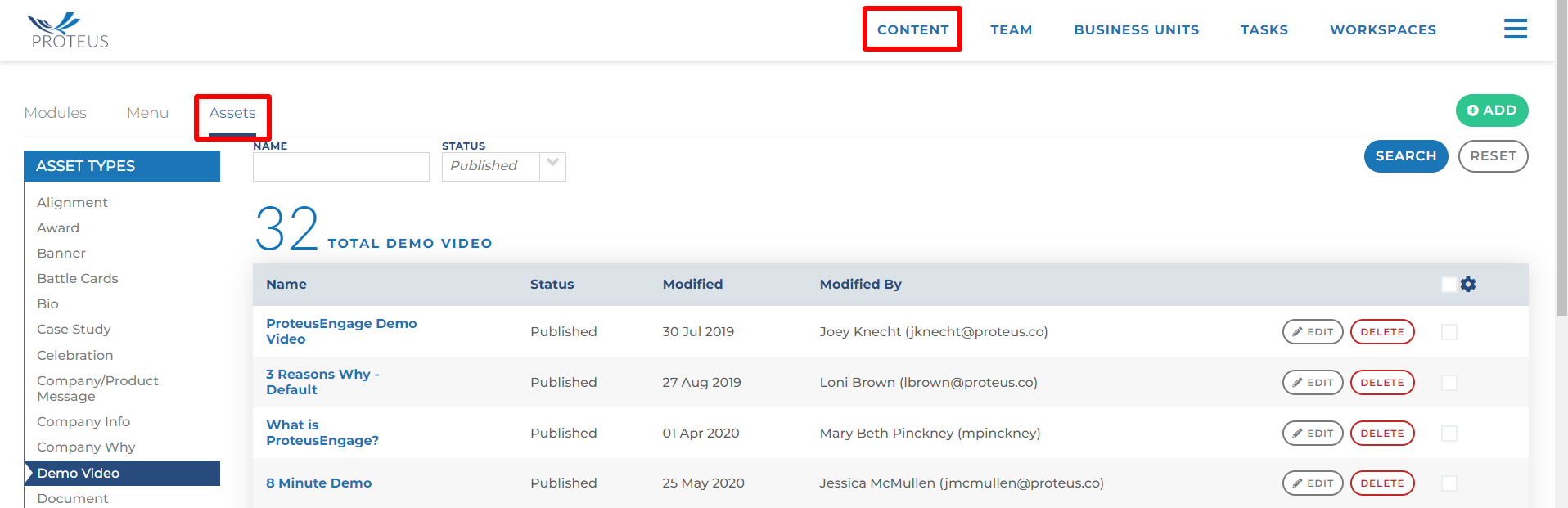The image size is (1568, 508).
Task: Select Banner asset type
Action: pyautogui.click(x=61, y=253)
